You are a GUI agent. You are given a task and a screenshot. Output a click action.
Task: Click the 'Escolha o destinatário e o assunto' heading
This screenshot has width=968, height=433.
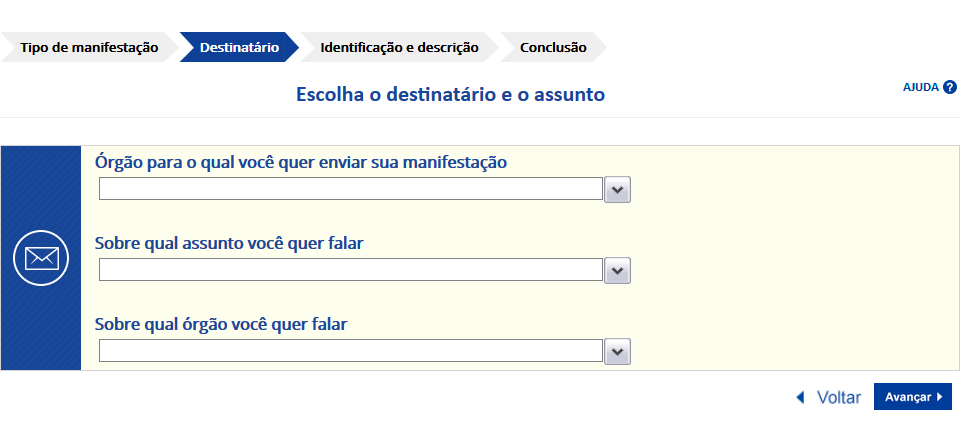point(450,95)
